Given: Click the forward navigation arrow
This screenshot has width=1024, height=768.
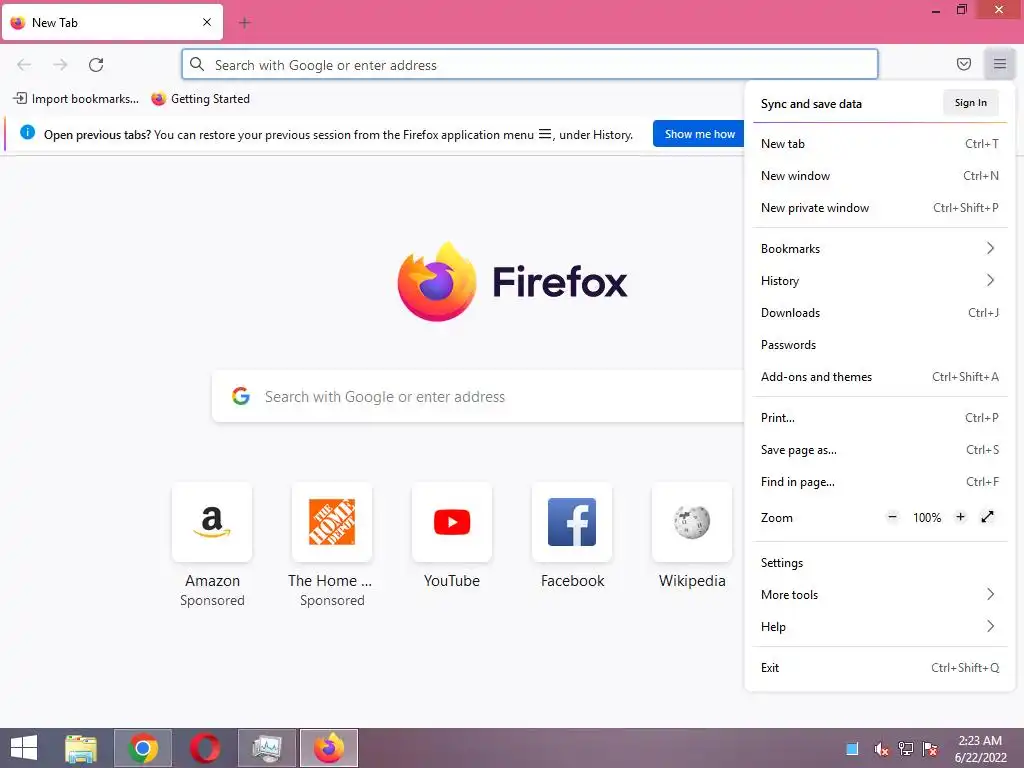Looking at the screenshot, I should (x=60, y=65).
